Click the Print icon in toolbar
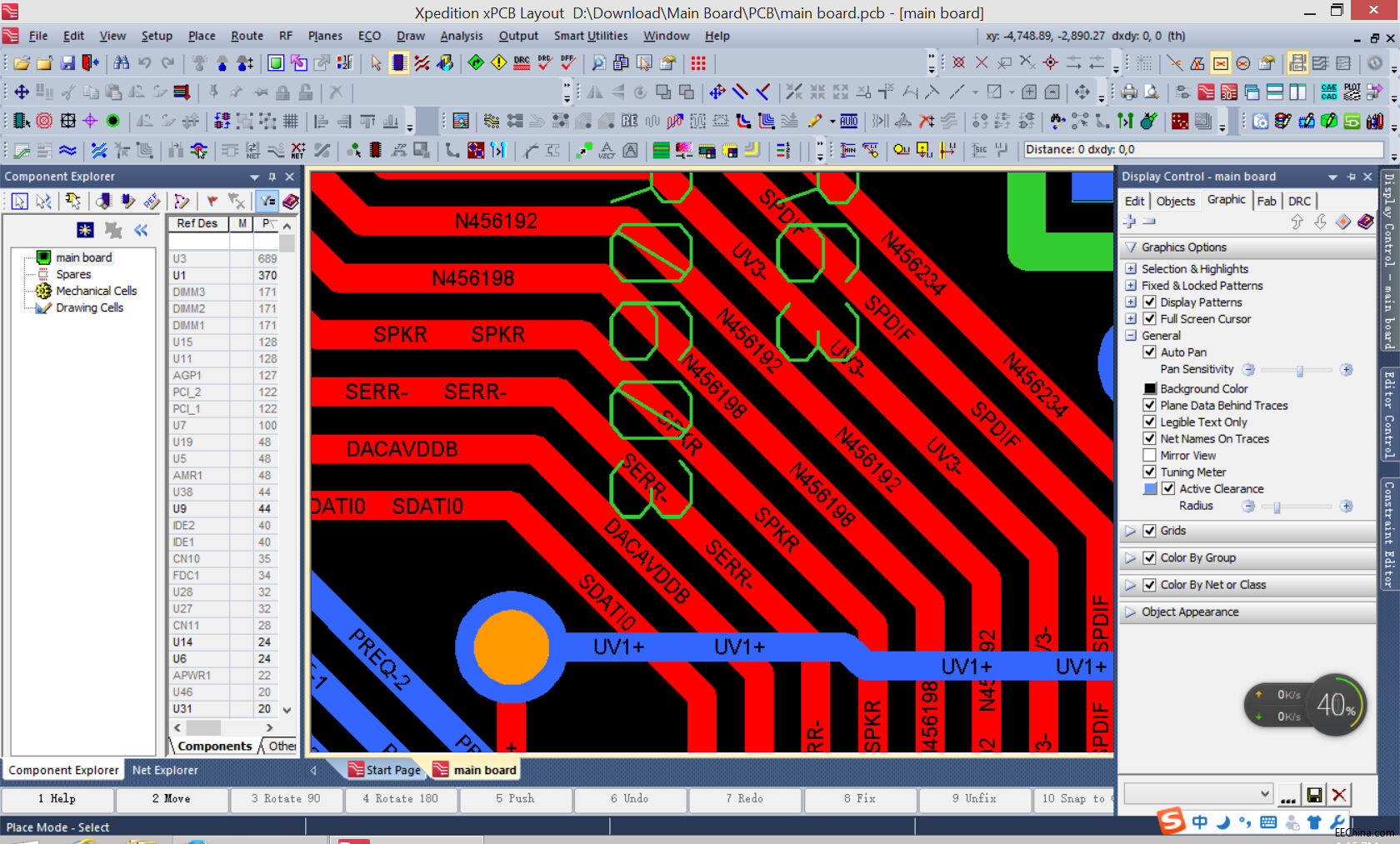 (x=1129, y=92)
